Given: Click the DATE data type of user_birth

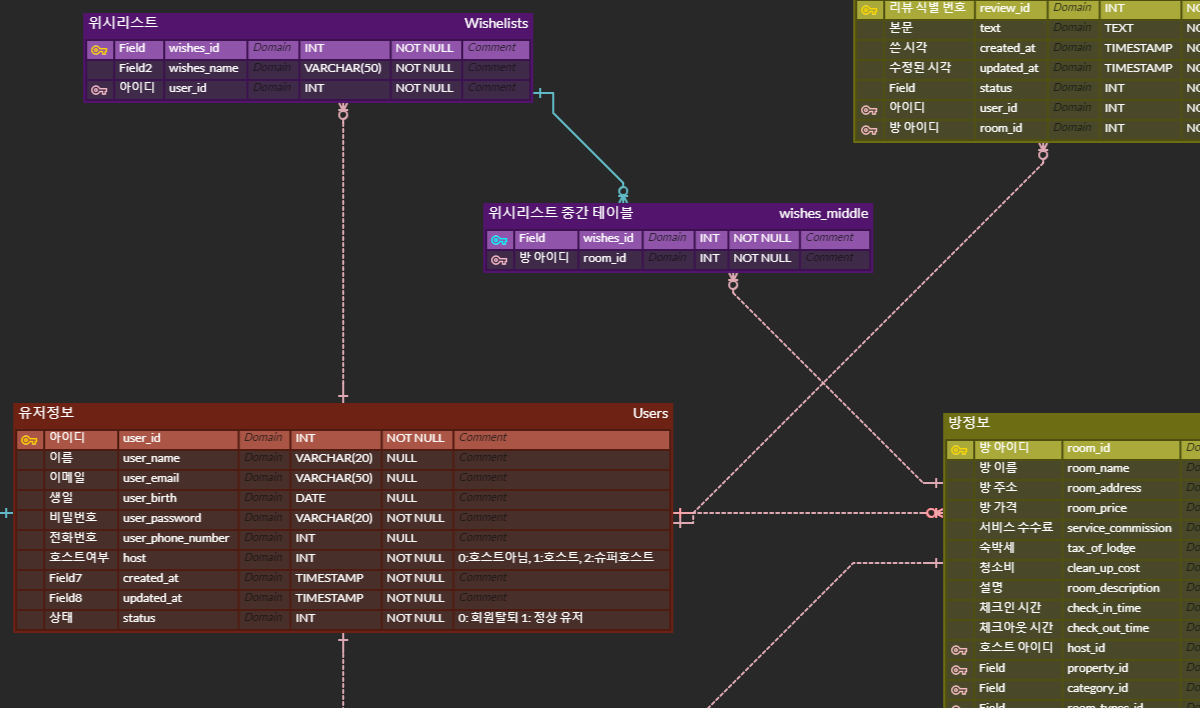Looking at the screenshot, I should coord(311,498).
